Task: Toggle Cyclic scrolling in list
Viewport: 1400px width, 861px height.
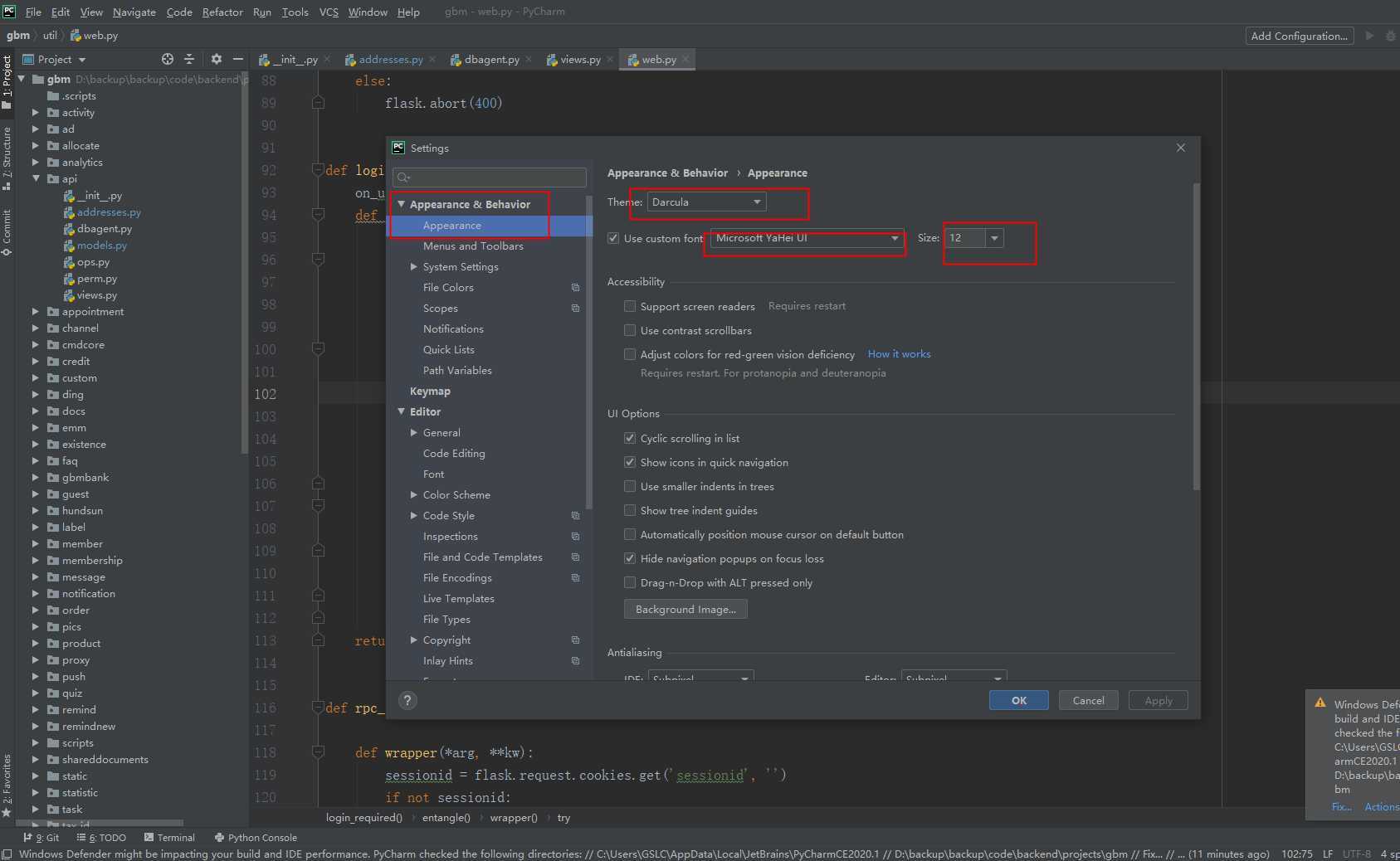Action: click(630, 438)
